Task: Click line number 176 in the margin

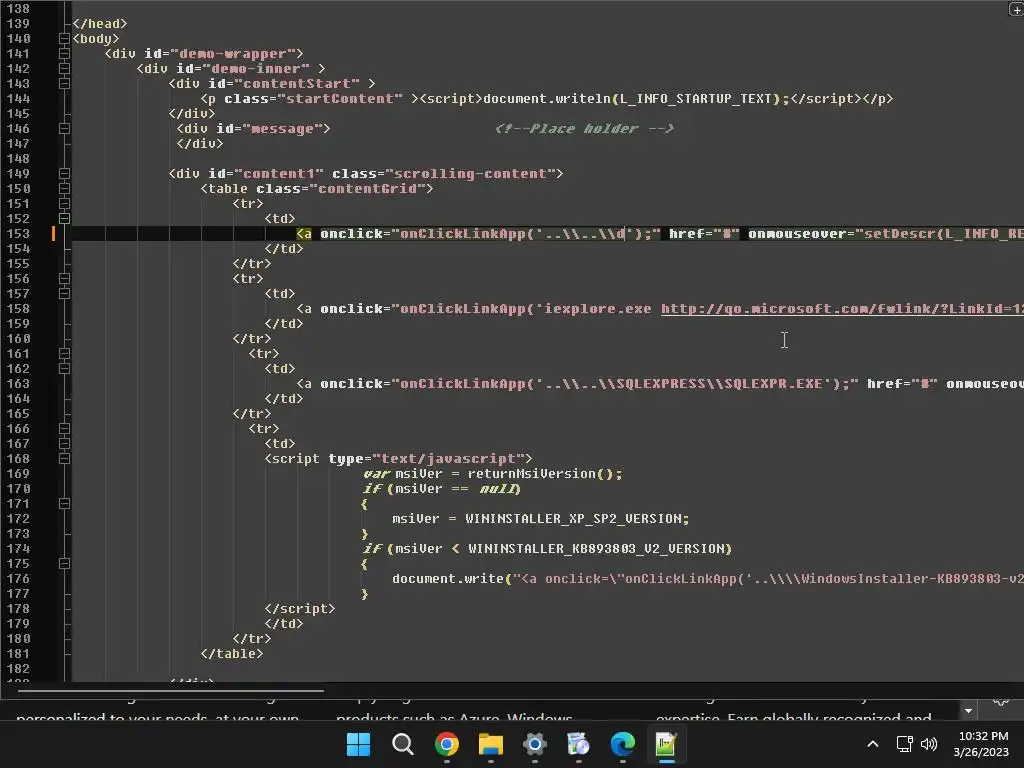Action: (x=18, y=579)
